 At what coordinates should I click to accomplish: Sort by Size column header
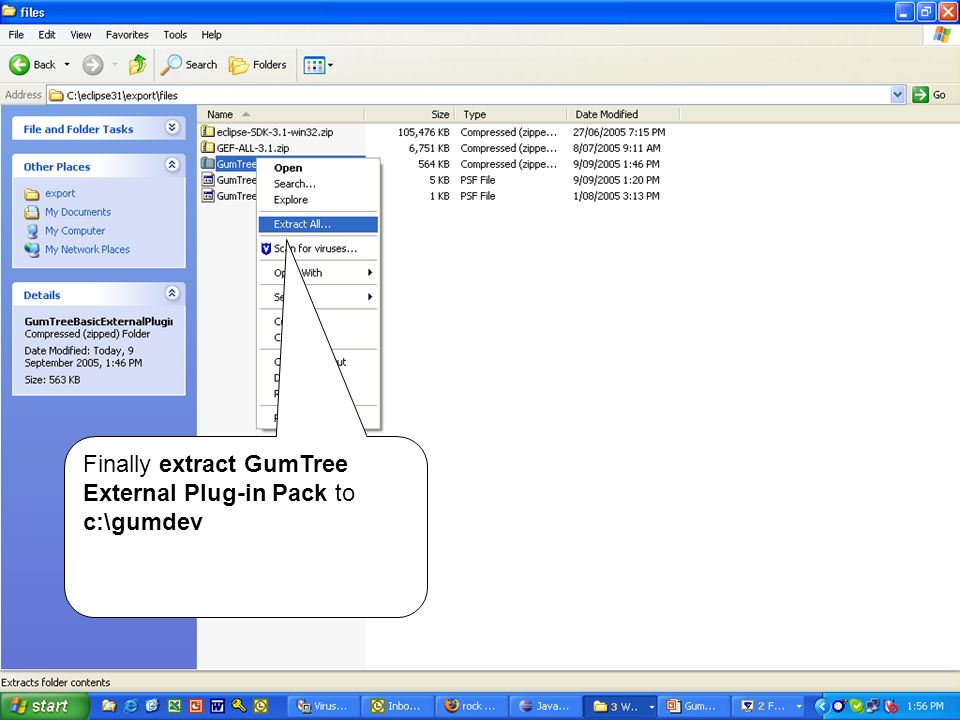coord(410,114)
